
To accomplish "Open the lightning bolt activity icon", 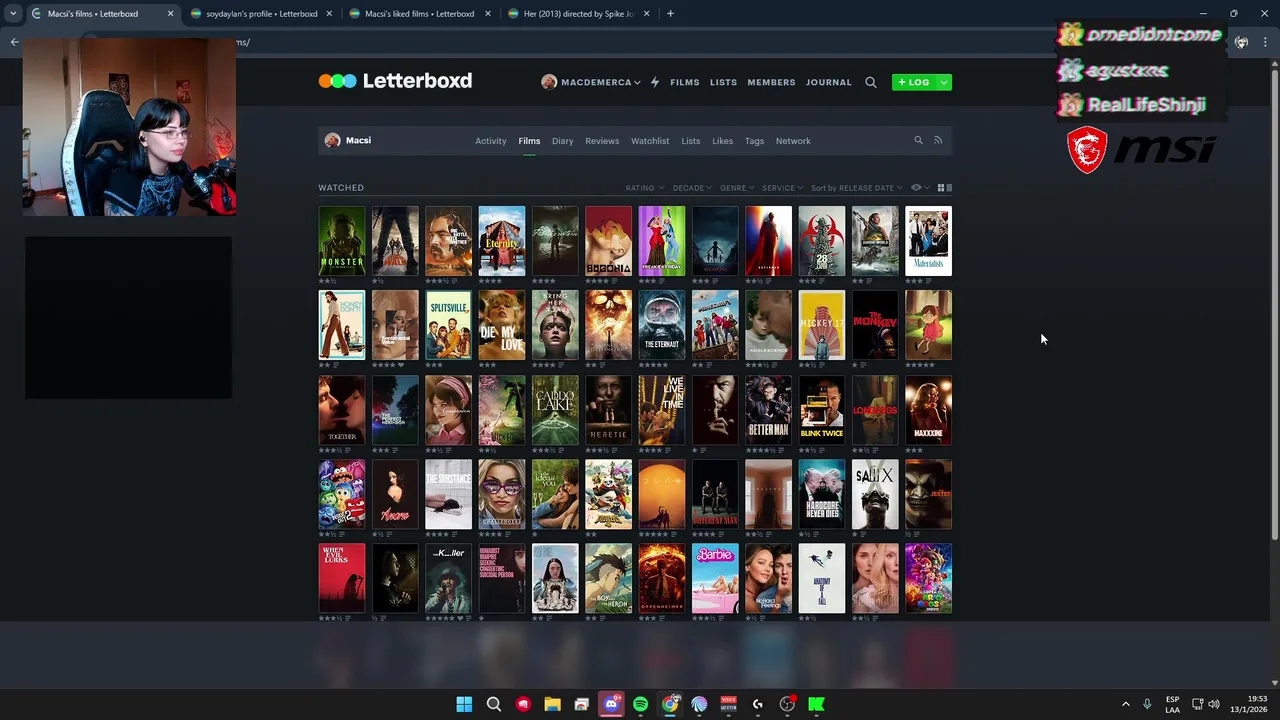I will click(655, 82).
